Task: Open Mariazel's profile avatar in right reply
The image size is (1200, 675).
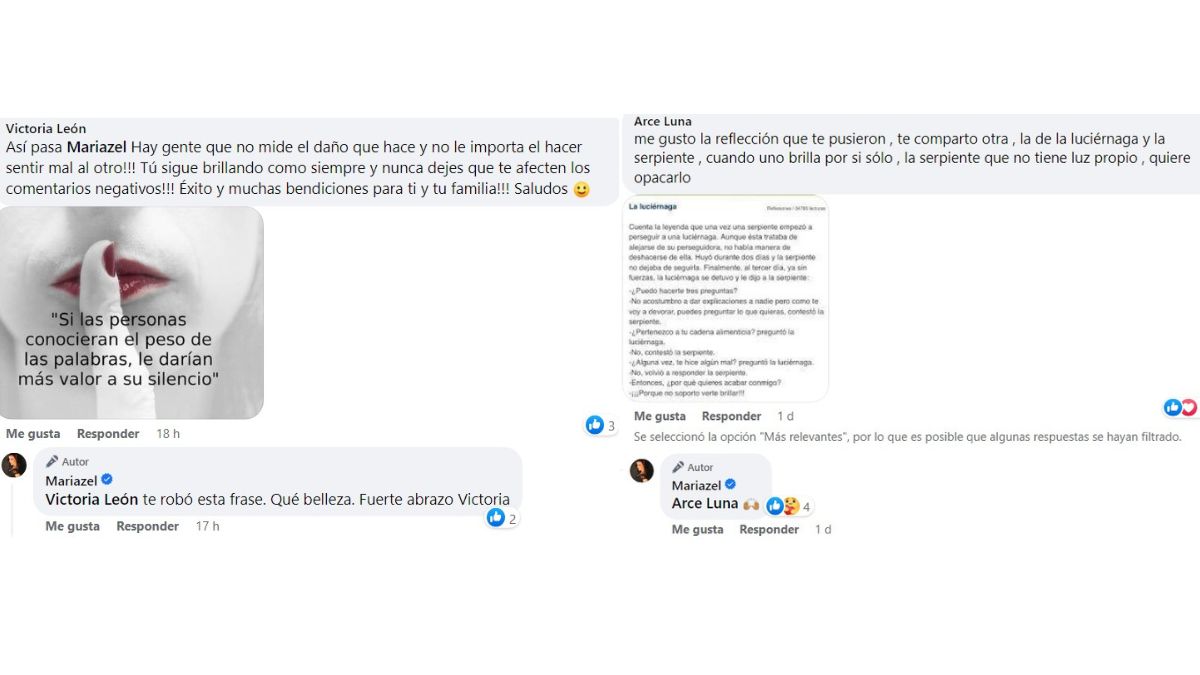Action: coord(642,470)
